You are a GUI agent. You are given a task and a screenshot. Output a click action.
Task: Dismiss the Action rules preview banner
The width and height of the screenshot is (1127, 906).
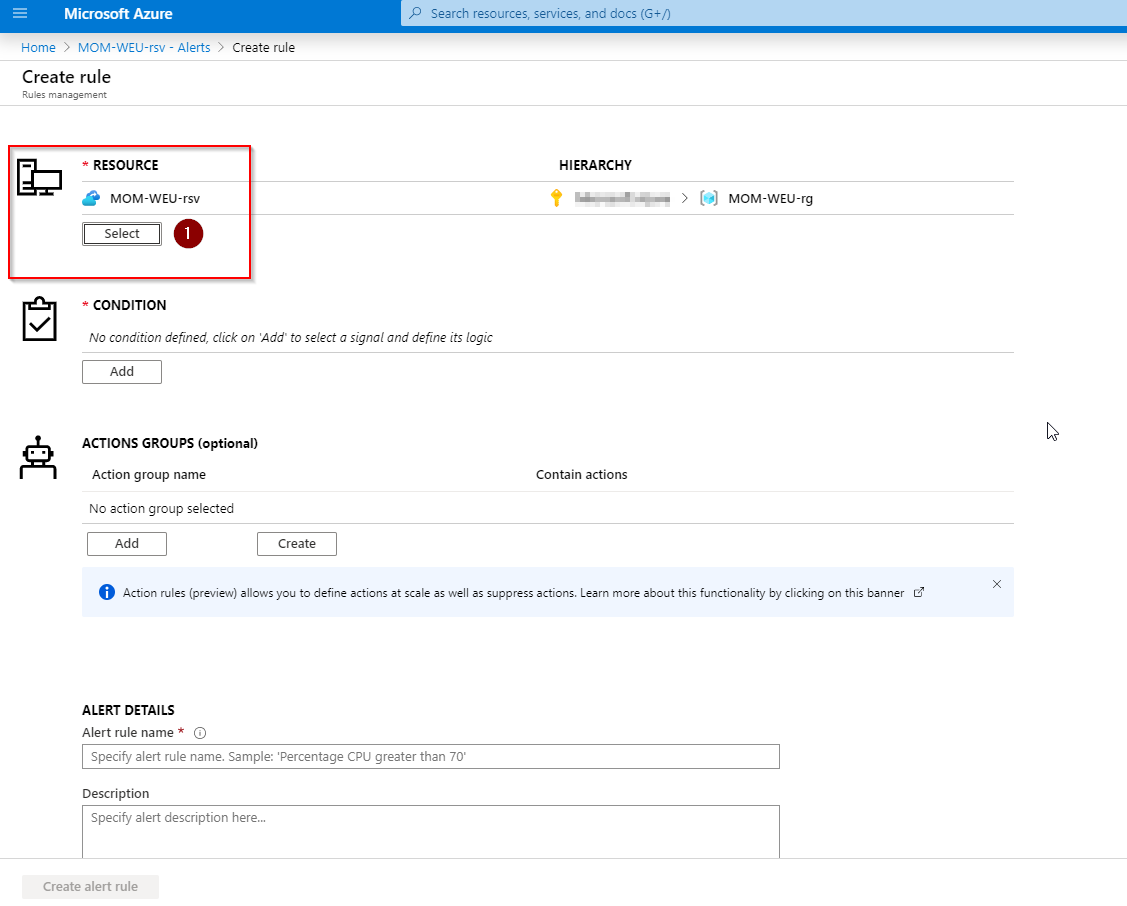point(997,583)
